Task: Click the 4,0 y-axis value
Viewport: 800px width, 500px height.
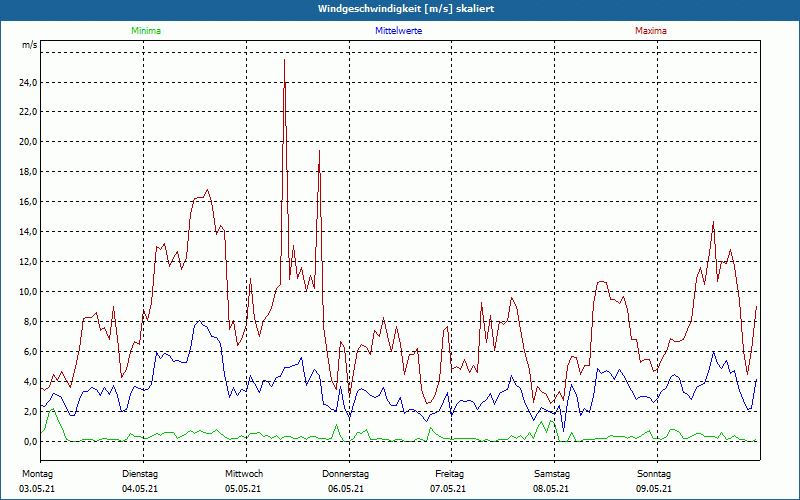Action: (31, 382)
